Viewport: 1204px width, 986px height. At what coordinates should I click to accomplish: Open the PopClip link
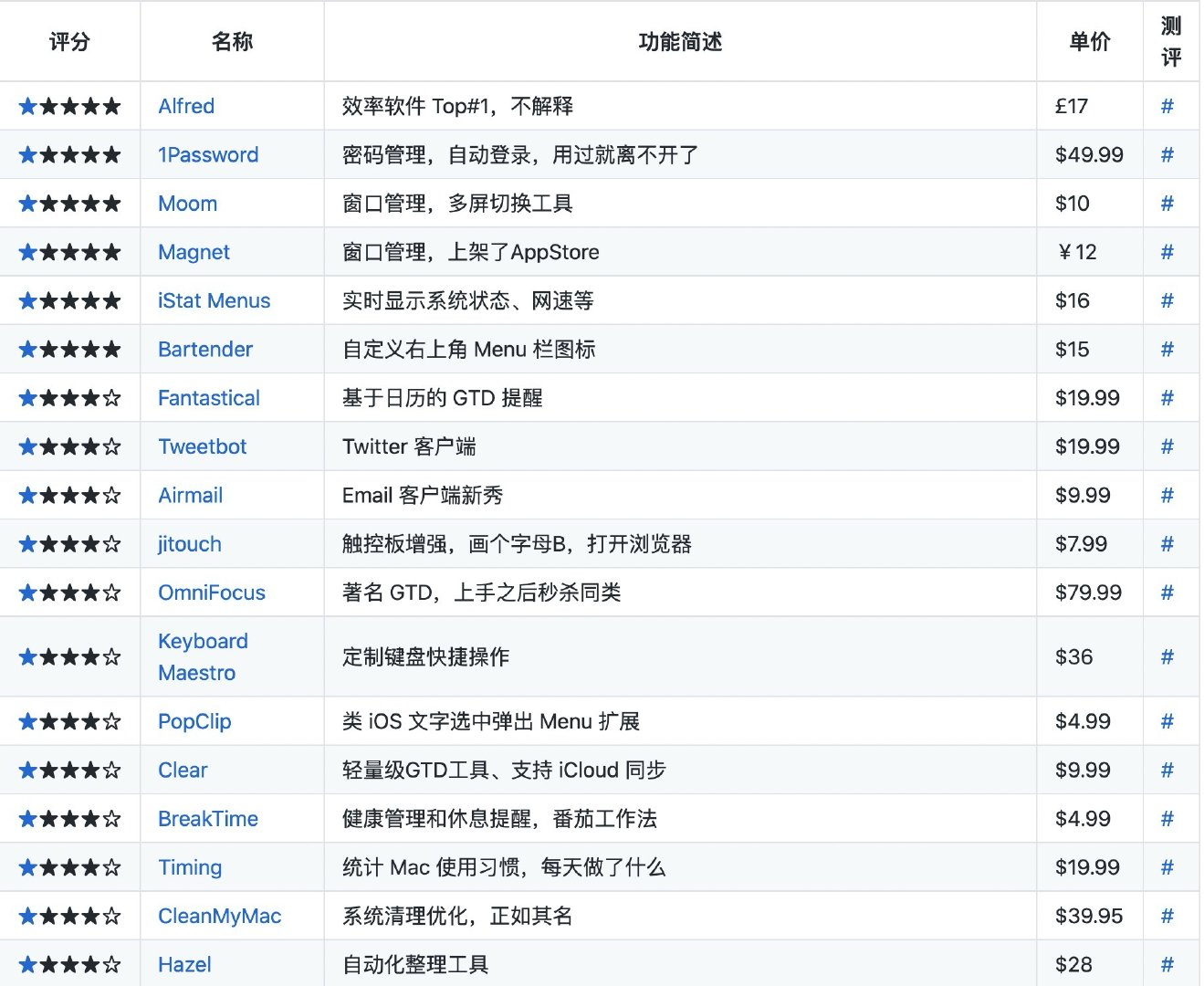[194, 721]
